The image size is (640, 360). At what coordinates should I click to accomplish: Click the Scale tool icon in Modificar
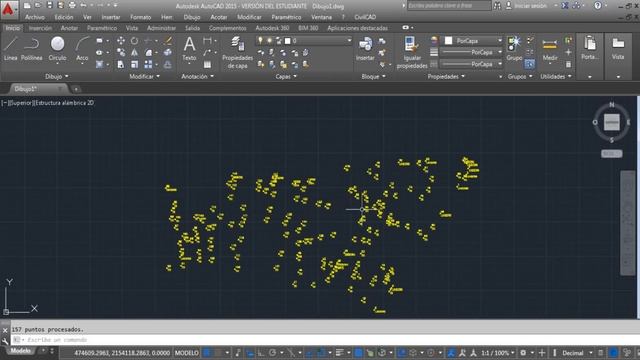[134, 64]
